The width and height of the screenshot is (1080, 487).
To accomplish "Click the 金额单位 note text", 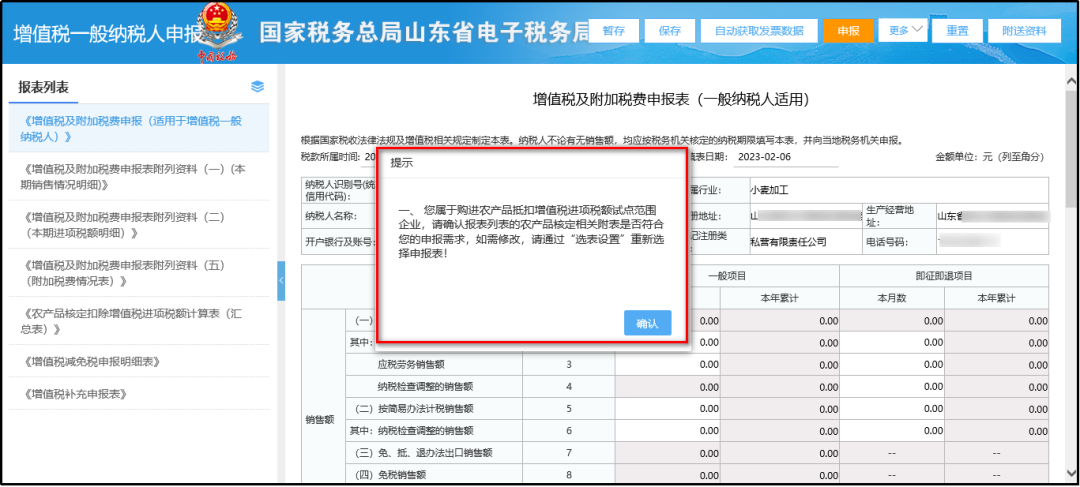I will tap(989, 157).
